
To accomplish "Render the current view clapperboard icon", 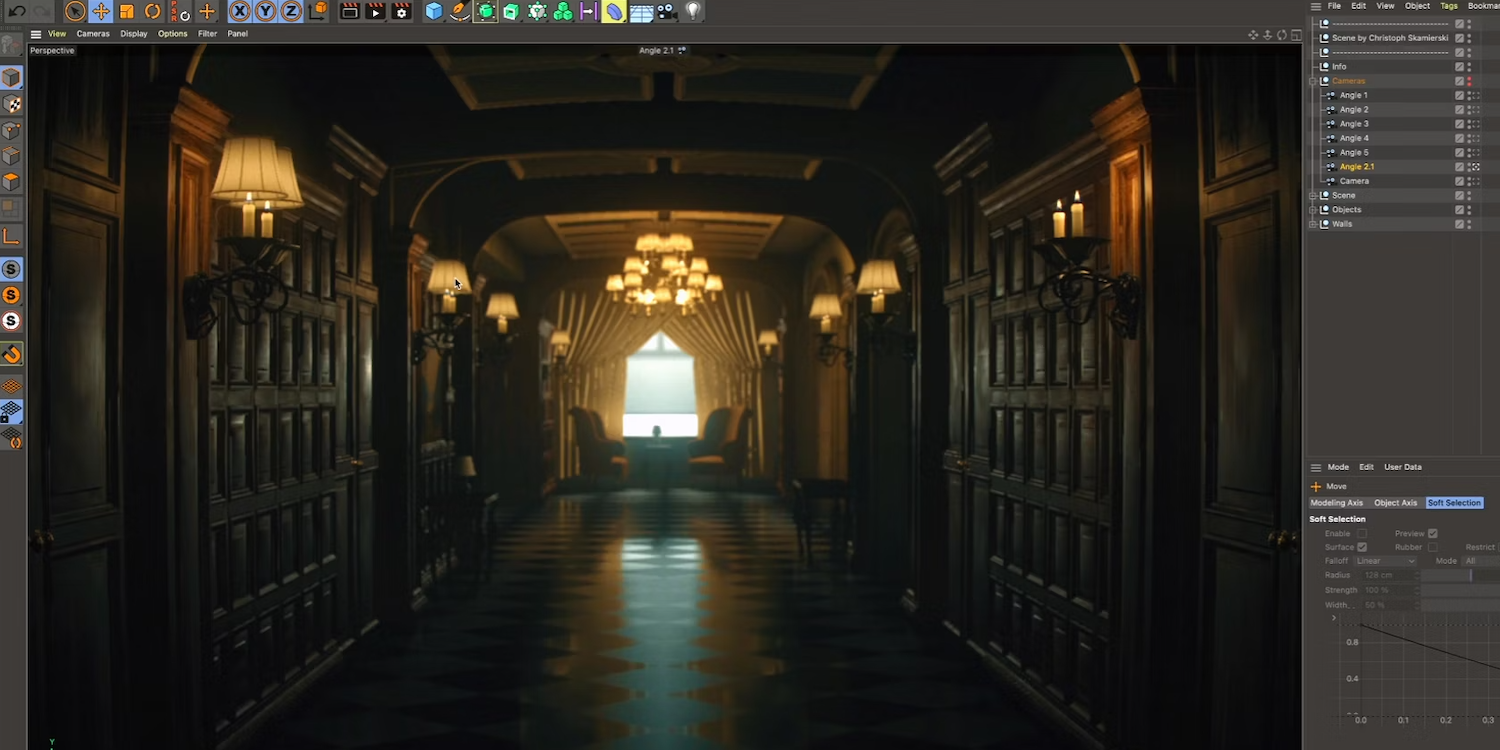I will [x=350, y=11].
